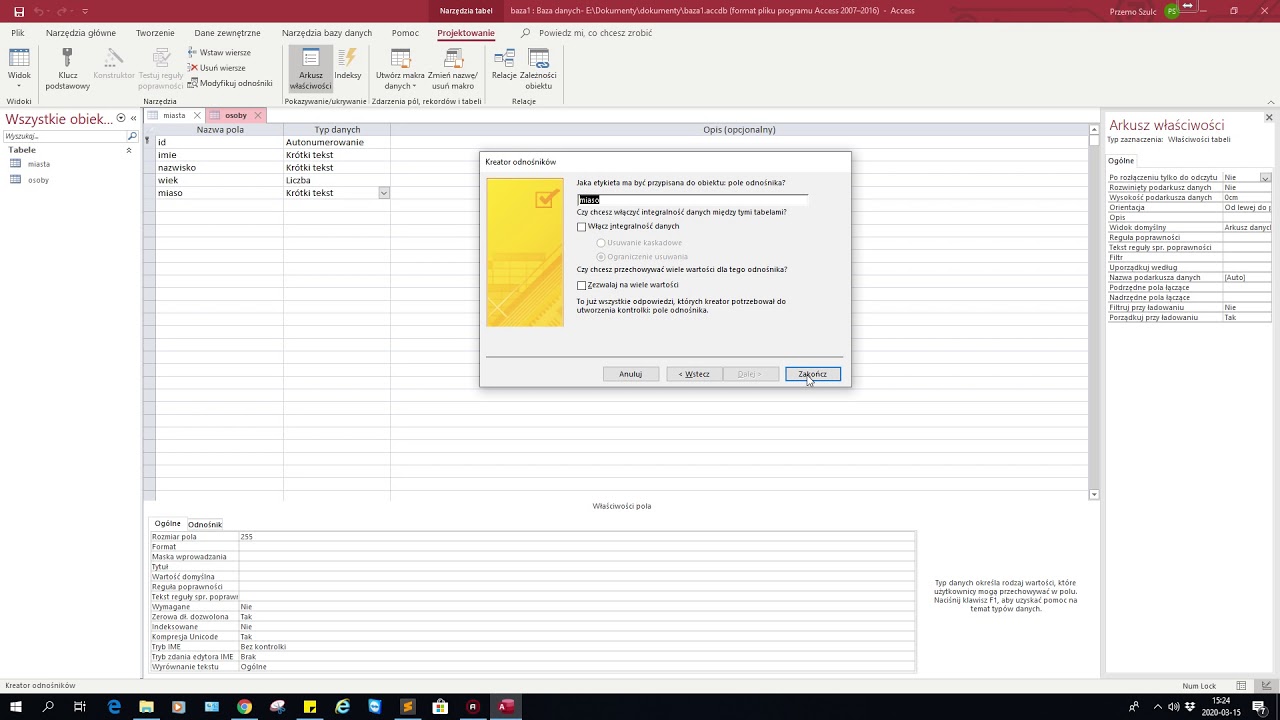Close the osoby document tab
Screen dimensions: 1280x720
coord(257,115)
